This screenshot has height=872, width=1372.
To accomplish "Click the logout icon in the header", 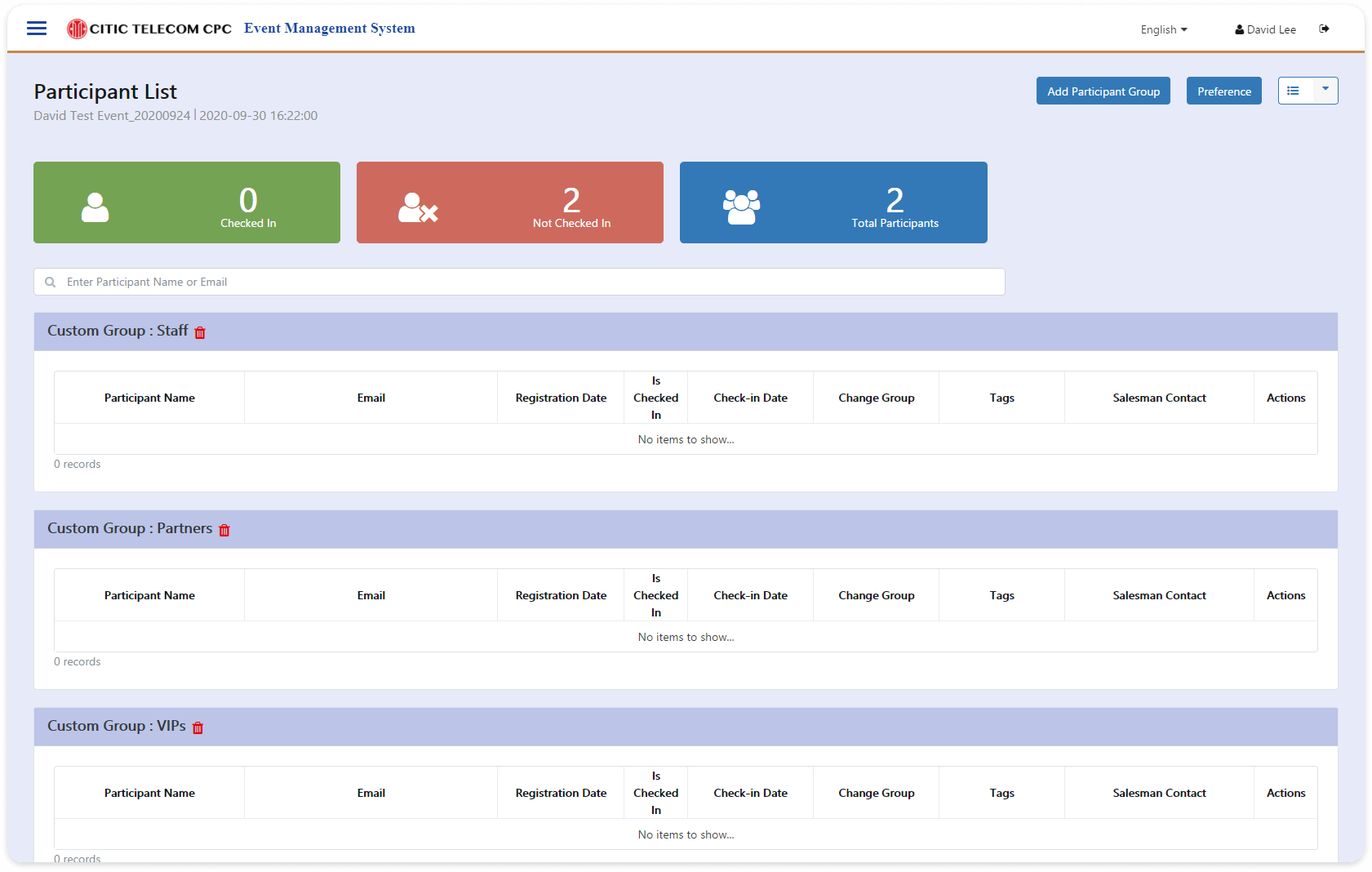I will pos(1324,29).
